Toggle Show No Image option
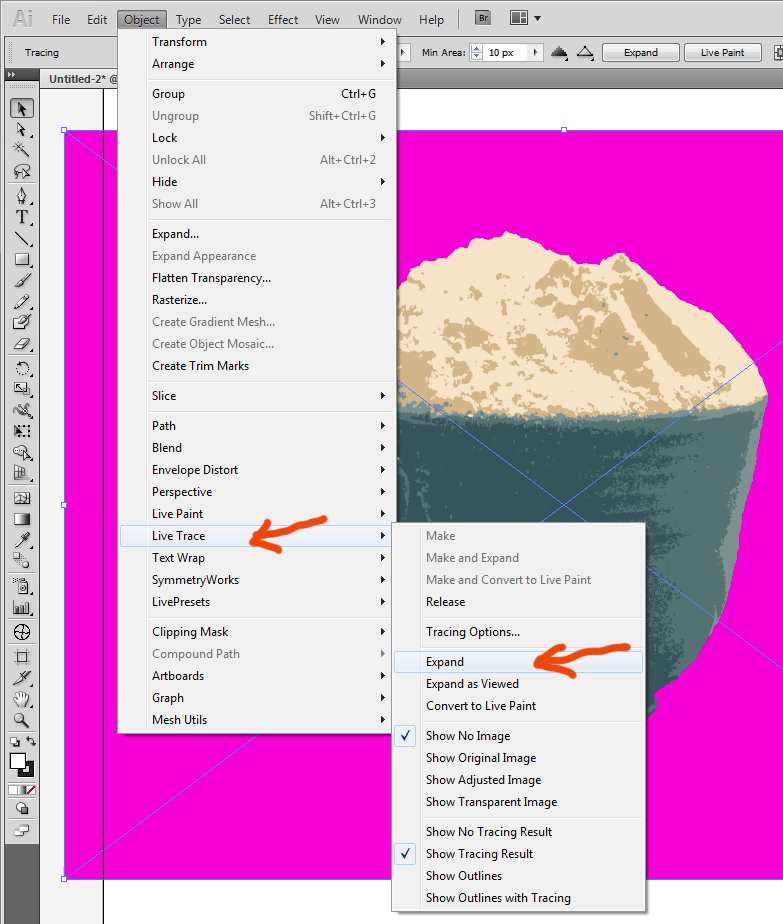The width and height of the screenshot is (783, 924). tap(467, 736)
